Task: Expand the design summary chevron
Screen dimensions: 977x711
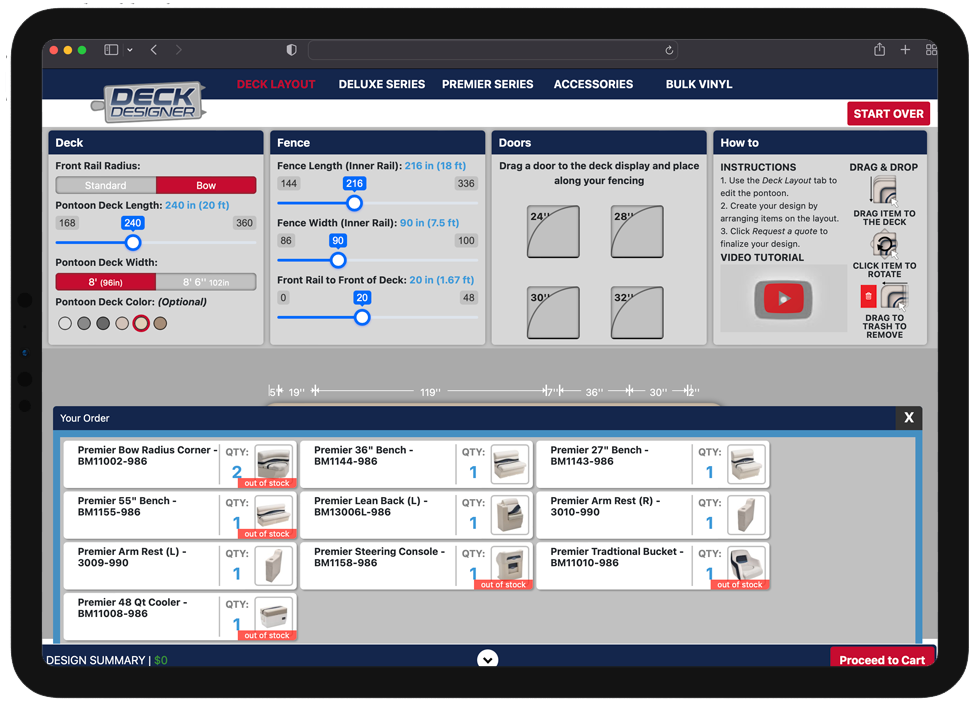Action: pyautogui.click(x=488, y=659)
